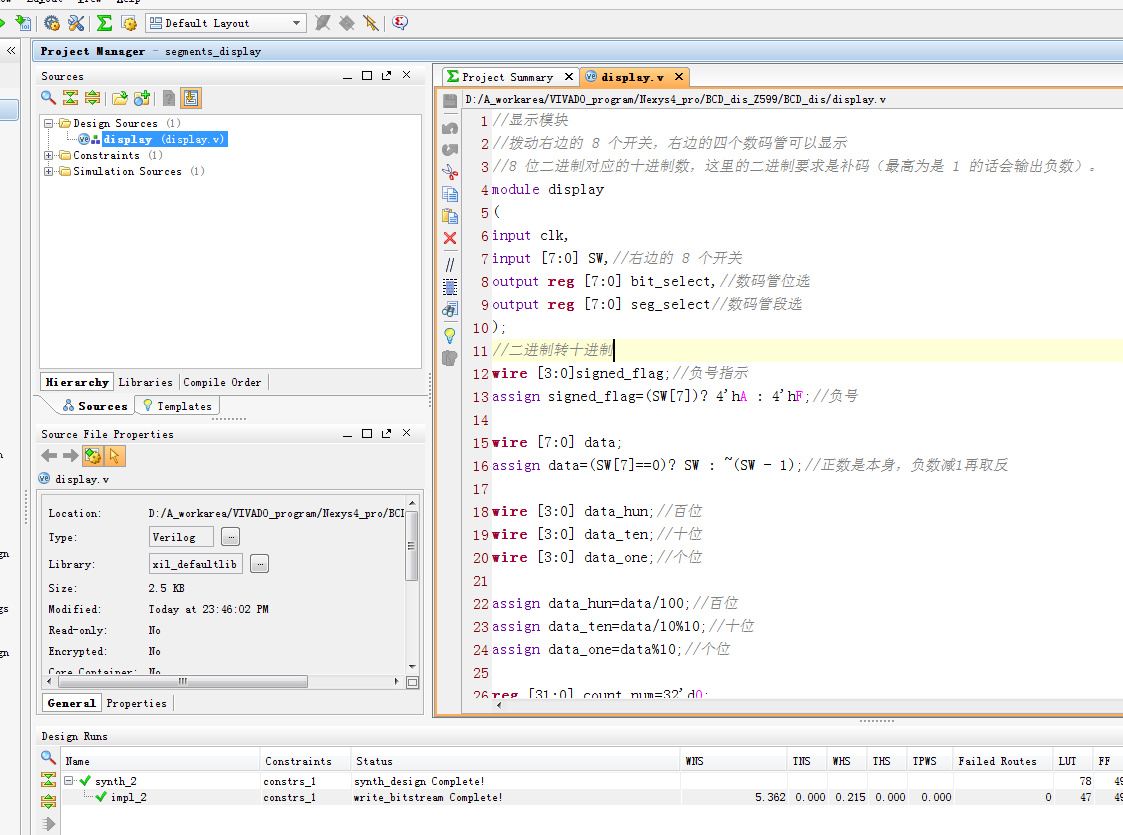Open the Hierarchy tab
1123x835 pixels.
(77, 382)
